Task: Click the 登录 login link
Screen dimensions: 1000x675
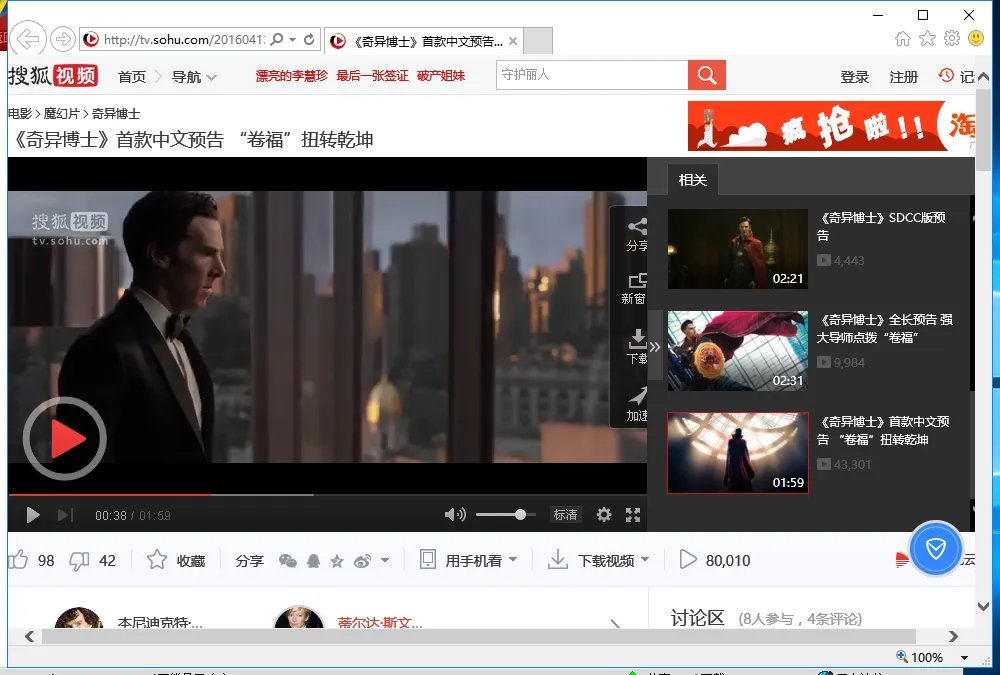Action: pos(855,77)
